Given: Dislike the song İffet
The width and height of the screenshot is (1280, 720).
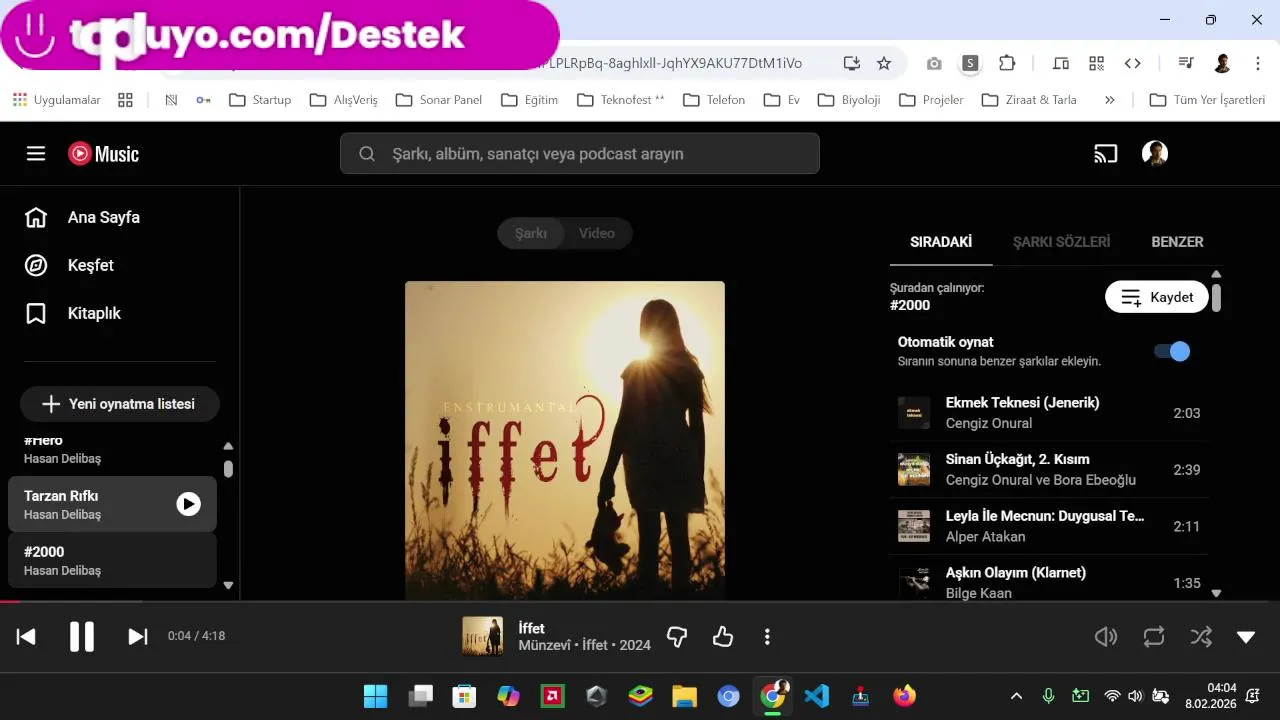Looking at the screenshot, I should (677, 637).
